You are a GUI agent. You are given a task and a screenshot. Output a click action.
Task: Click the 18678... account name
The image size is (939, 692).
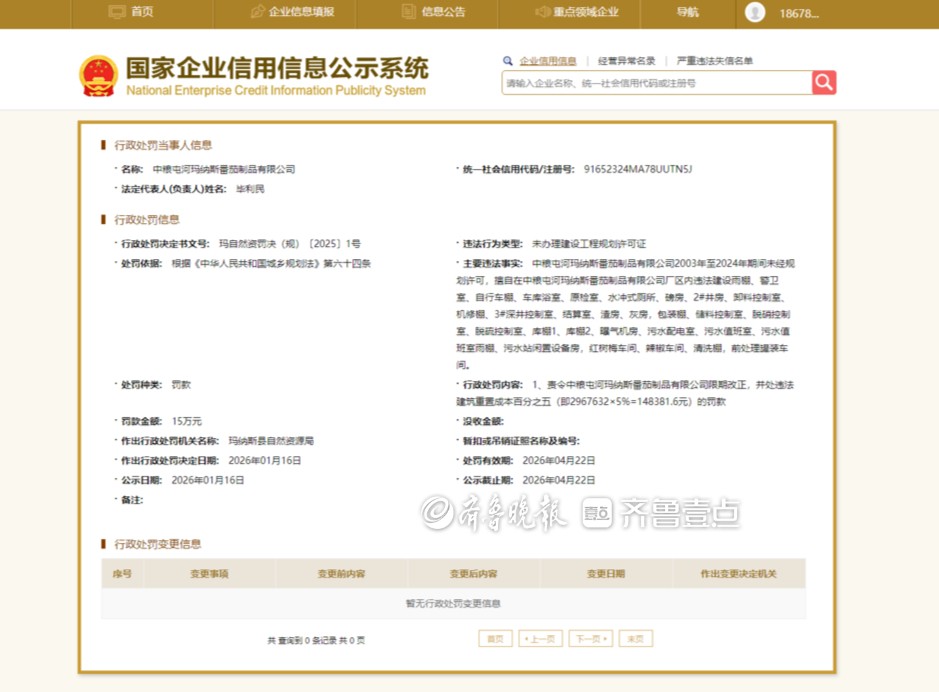798,13
